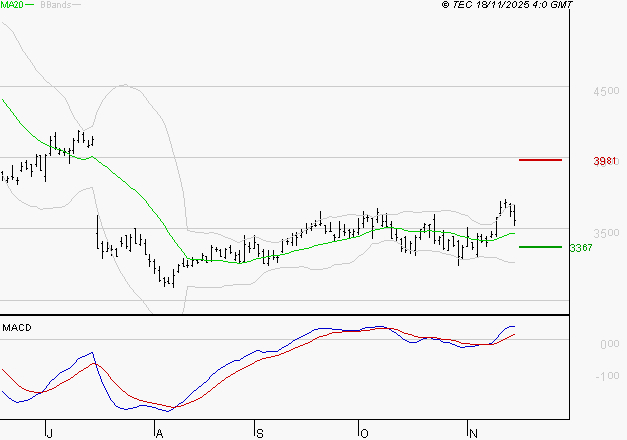The height and width of the screenshot is (440, 627).
Task: Click the 000 MACD axis label
Action: (609, 344)
